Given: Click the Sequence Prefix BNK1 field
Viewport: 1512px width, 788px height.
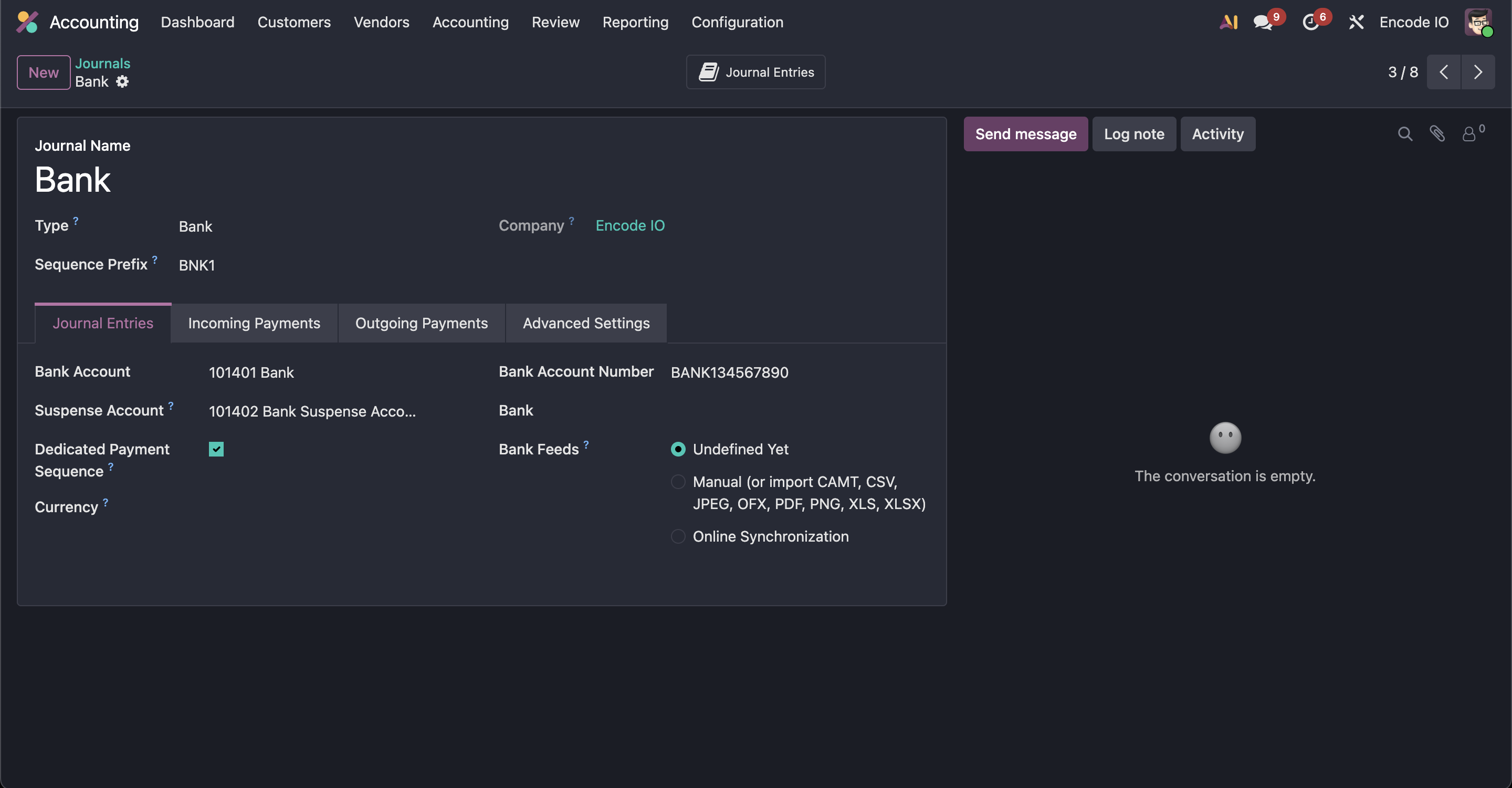Looking at the screenshot, I should (x=197, y=265).
